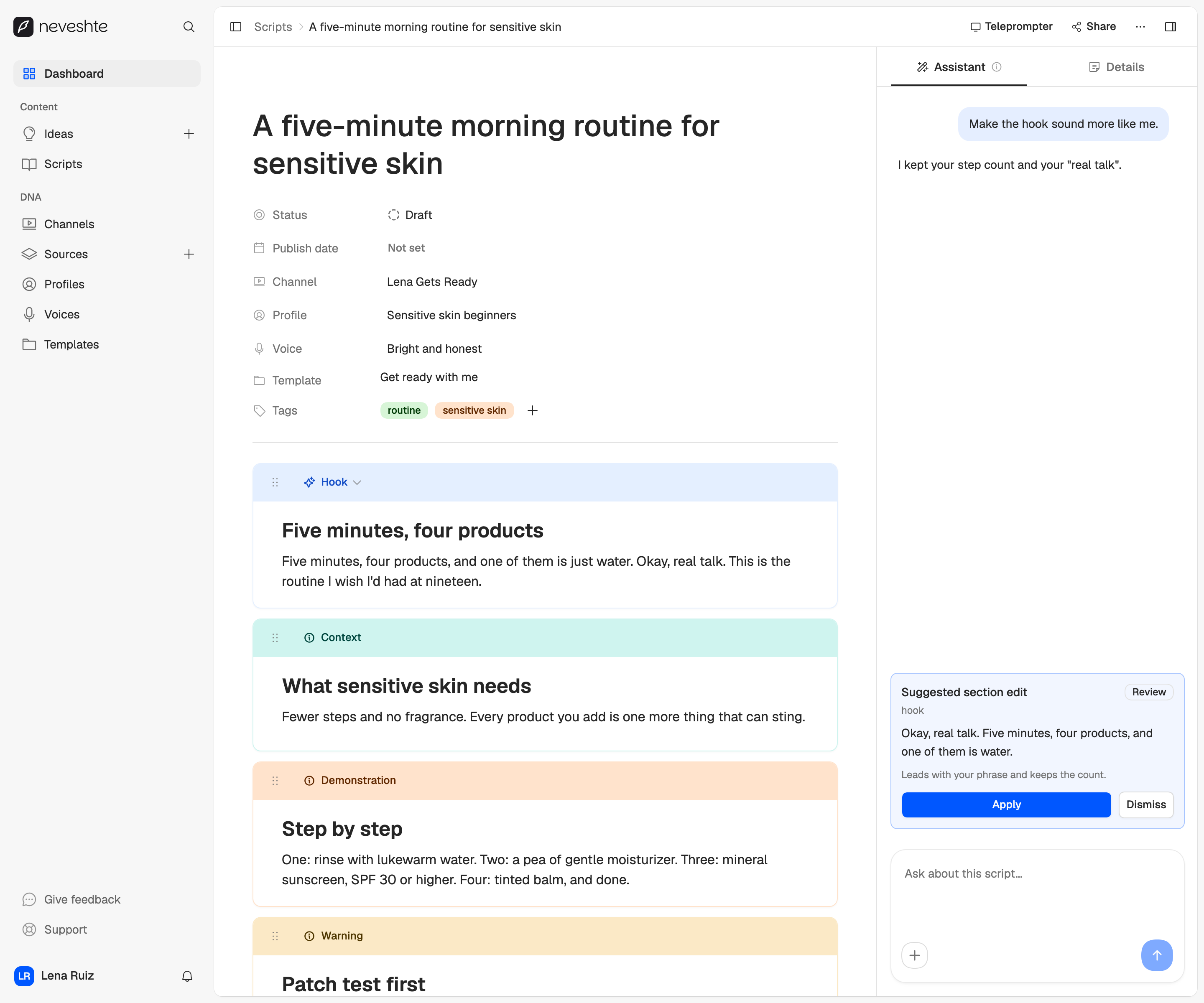Click the What sensitive skin needs heading
This screenshot has width=1204, height=1003.
pos(406,686)
